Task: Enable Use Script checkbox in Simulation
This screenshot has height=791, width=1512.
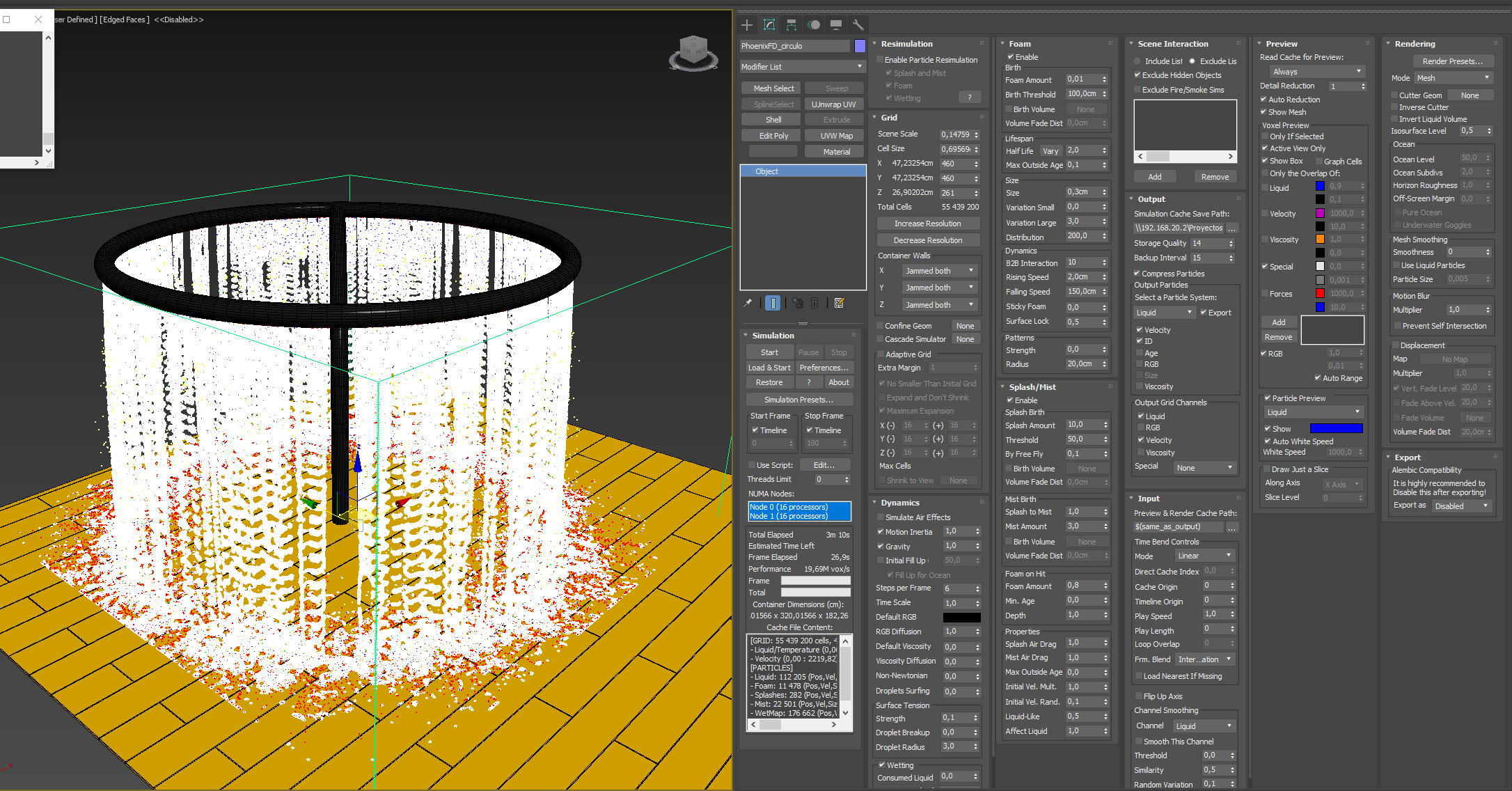Action: click(x=752, y=465)
